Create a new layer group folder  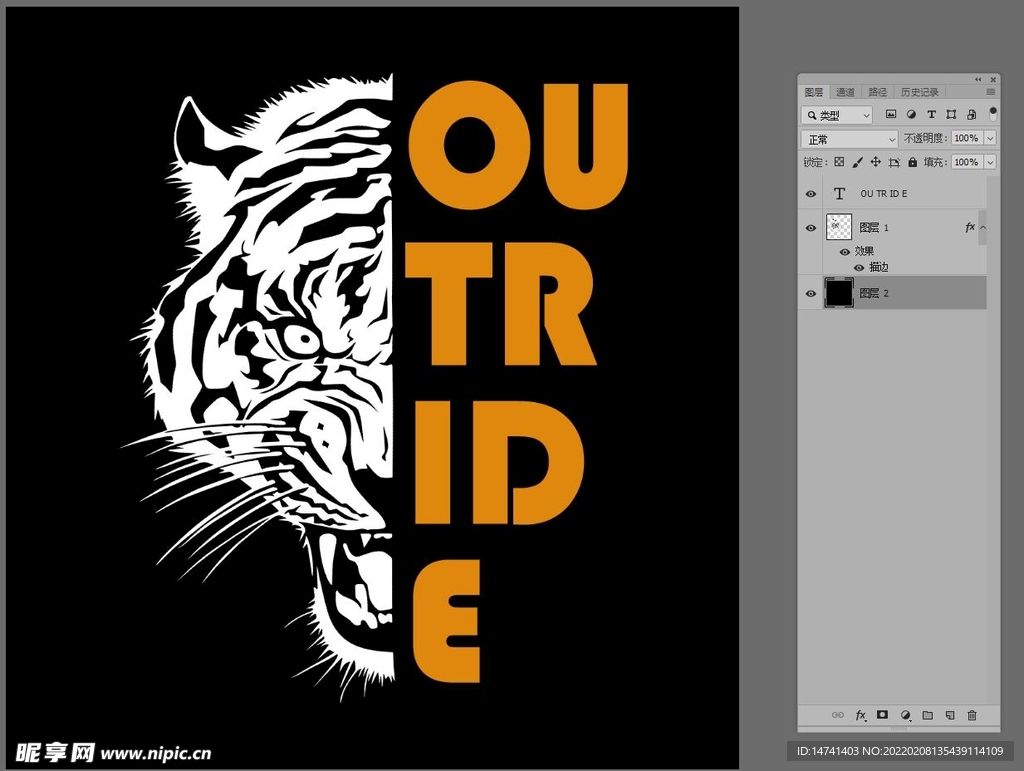927,716
